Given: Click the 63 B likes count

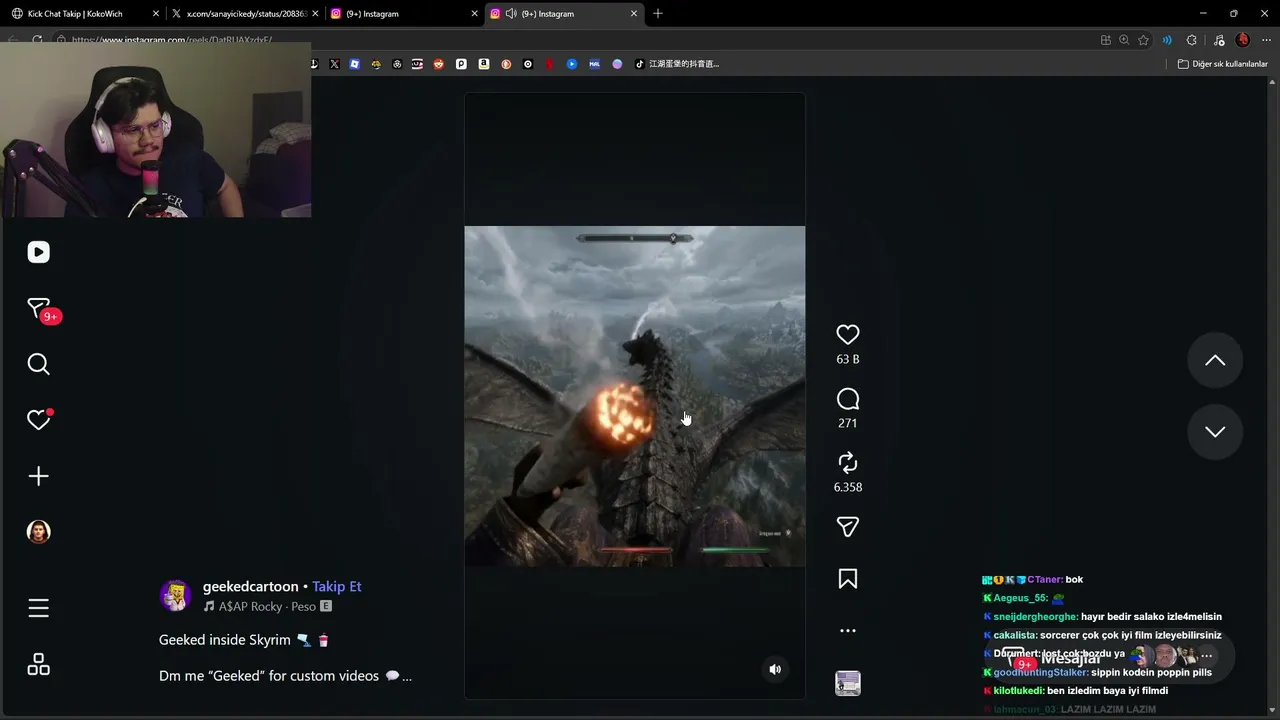Looking at the screenshot, I should point(848,359).
